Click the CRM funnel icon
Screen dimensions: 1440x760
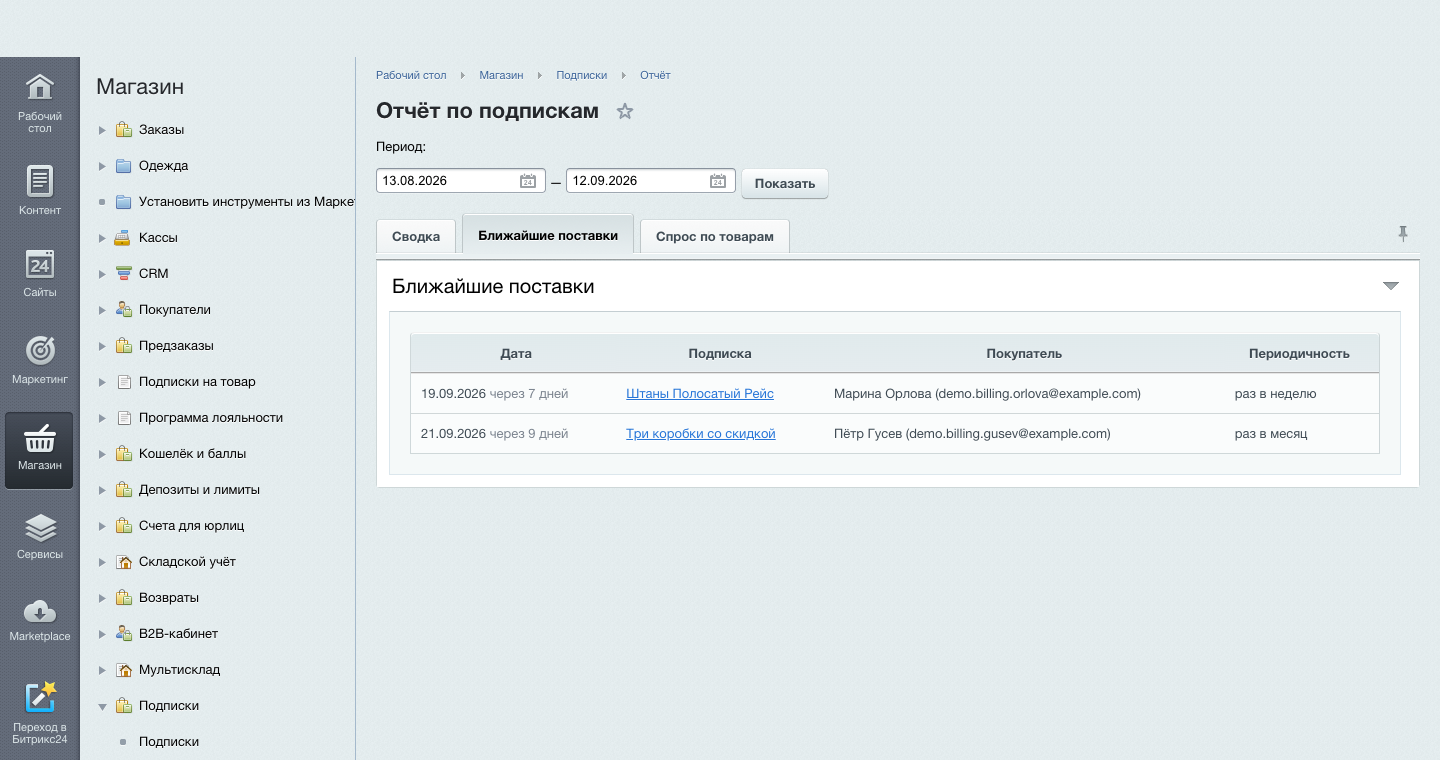click(x=124, y=273)
